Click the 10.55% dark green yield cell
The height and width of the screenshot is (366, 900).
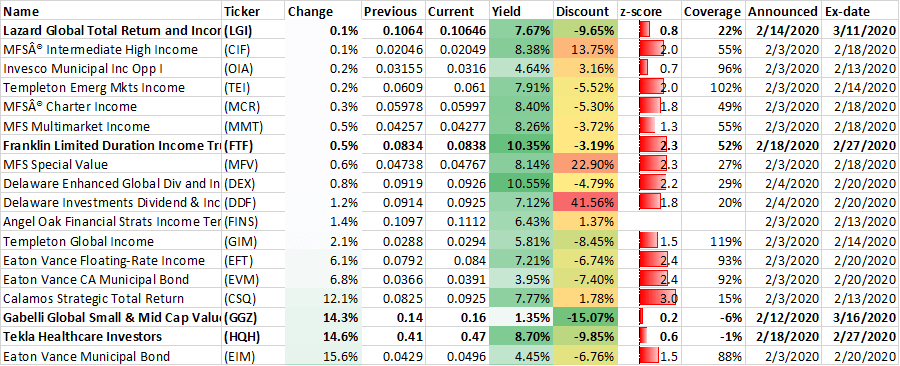[522, 184]
